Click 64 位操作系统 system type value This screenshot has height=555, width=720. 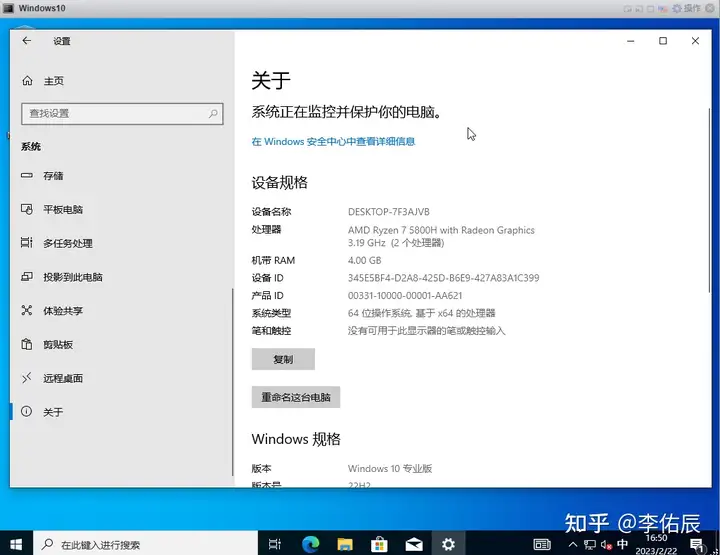(x=422, y=313)
